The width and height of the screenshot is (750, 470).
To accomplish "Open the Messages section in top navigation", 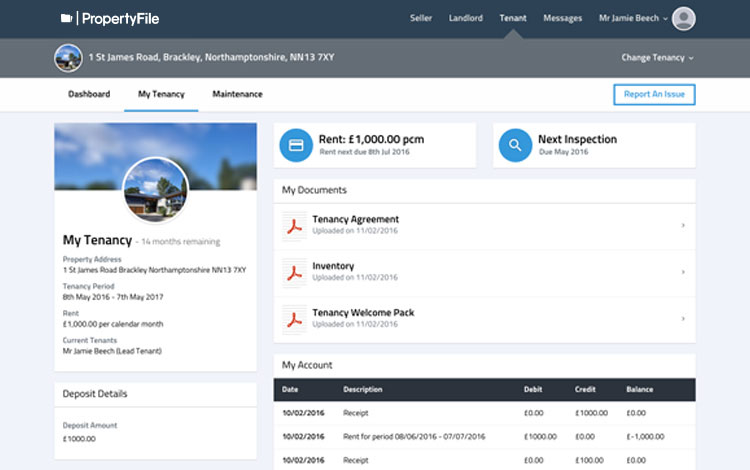I will 562,18.
